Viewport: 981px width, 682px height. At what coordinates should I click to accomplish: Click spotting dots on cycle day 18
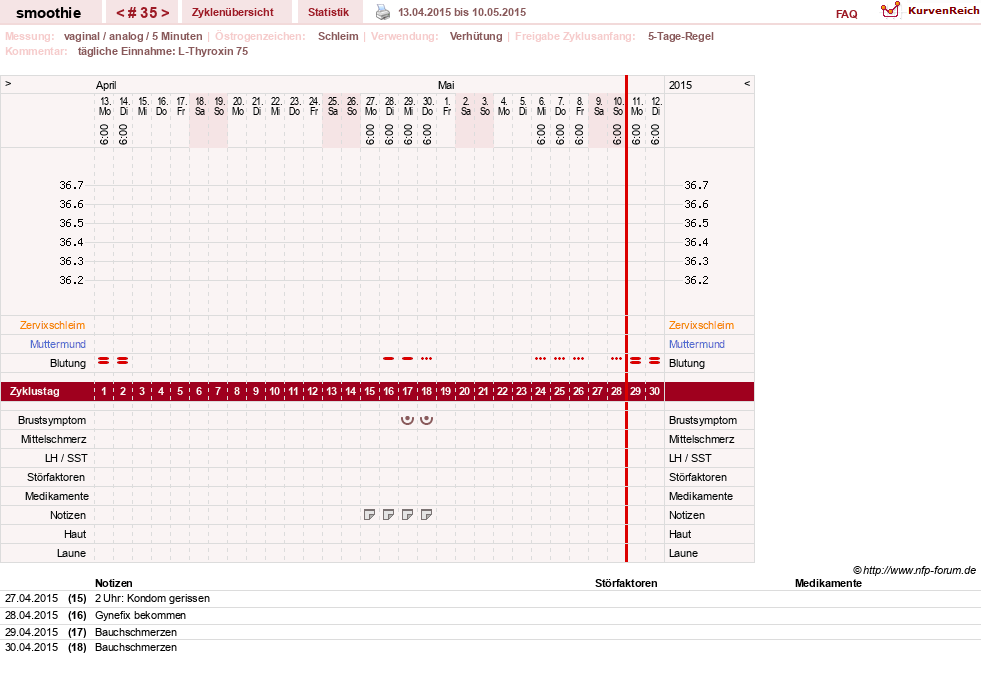point(427,359)
